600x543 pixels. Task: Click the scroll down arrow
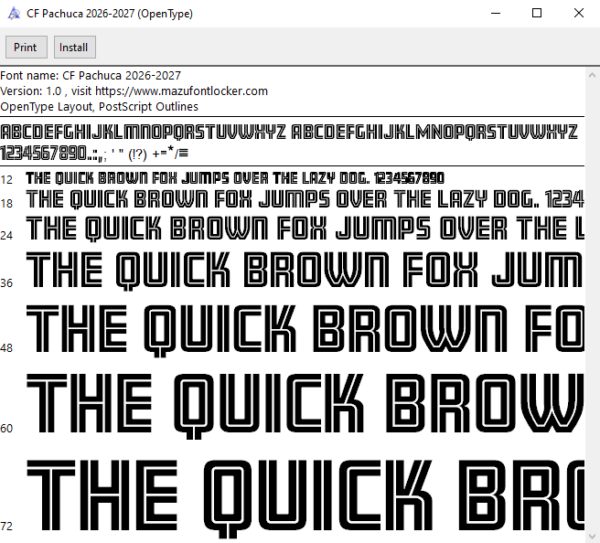click(x=592, y=536)
